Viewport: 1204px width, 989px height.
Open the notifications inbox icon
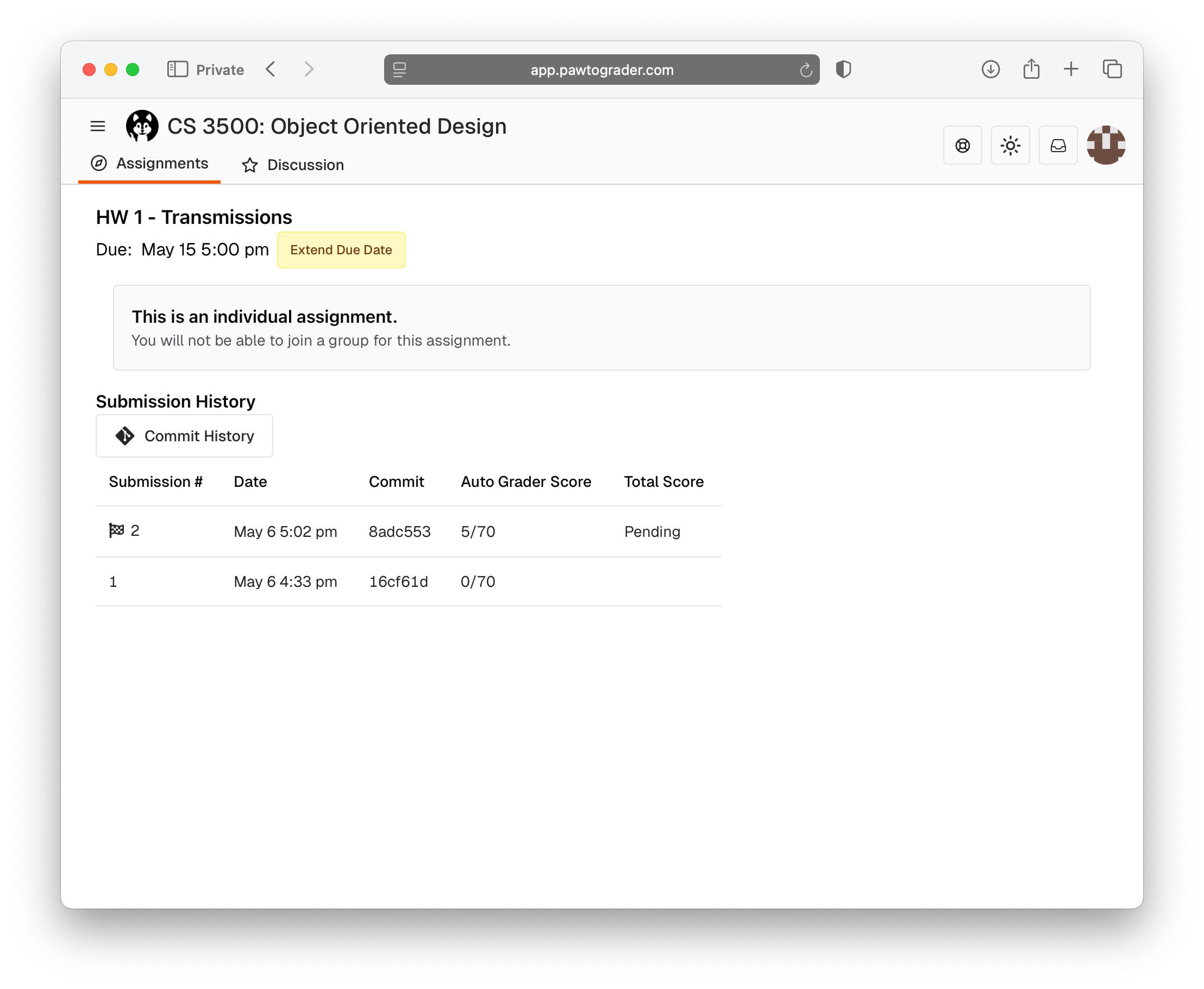coord(1058,146)
